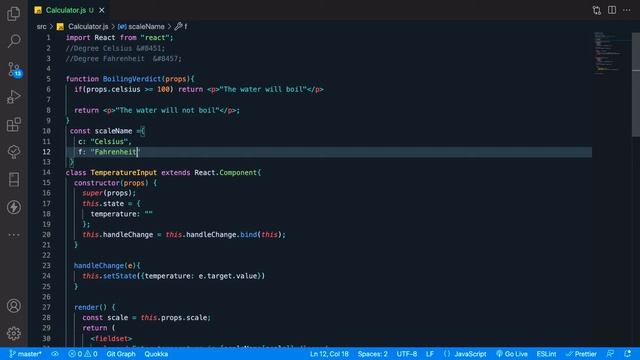Viewport: 640px width, 360px height.
Task: Open errors and warnings count in status bar
Action: pos(83,354)
